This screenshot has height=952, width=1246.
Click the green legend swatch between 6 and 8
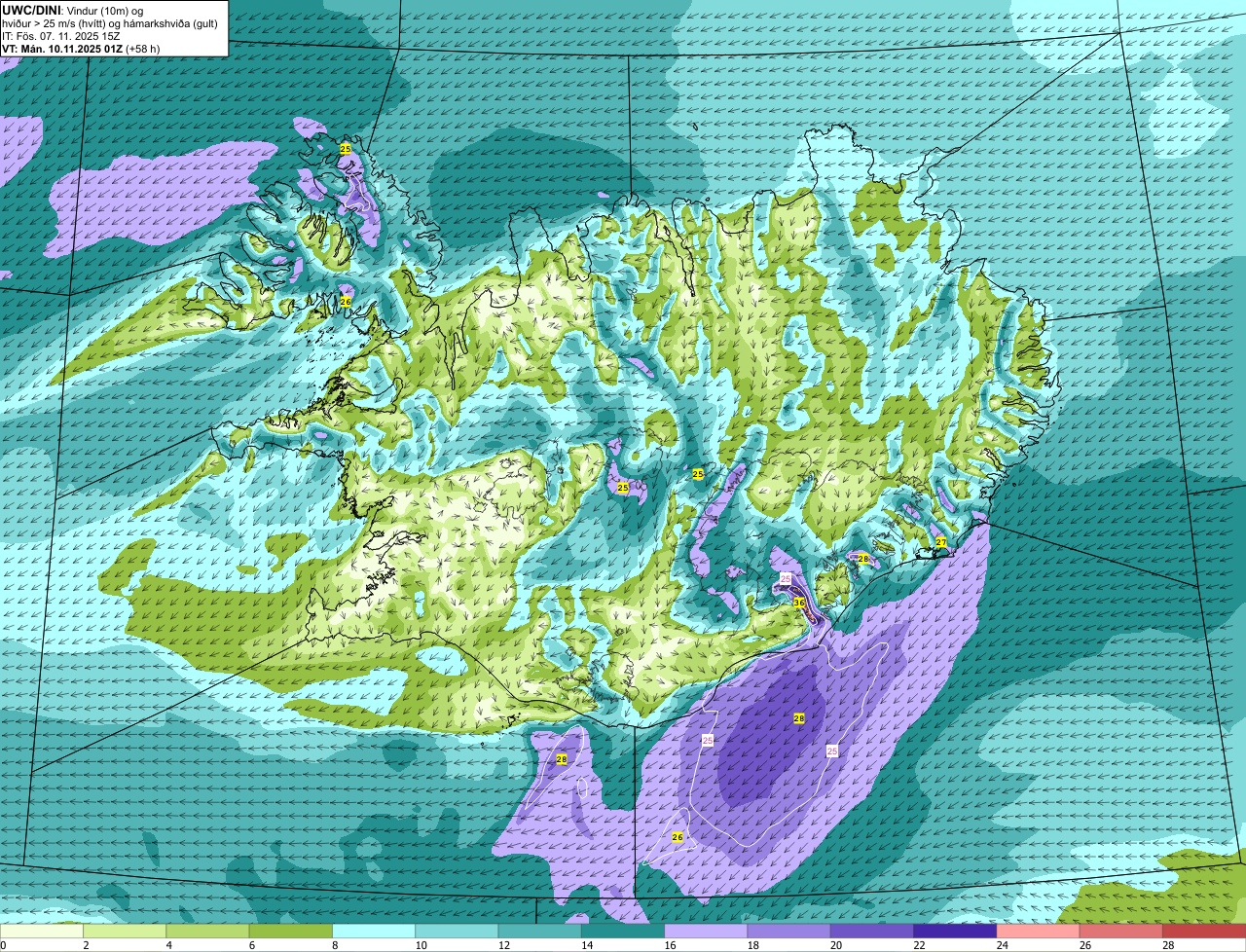[291, 932]
